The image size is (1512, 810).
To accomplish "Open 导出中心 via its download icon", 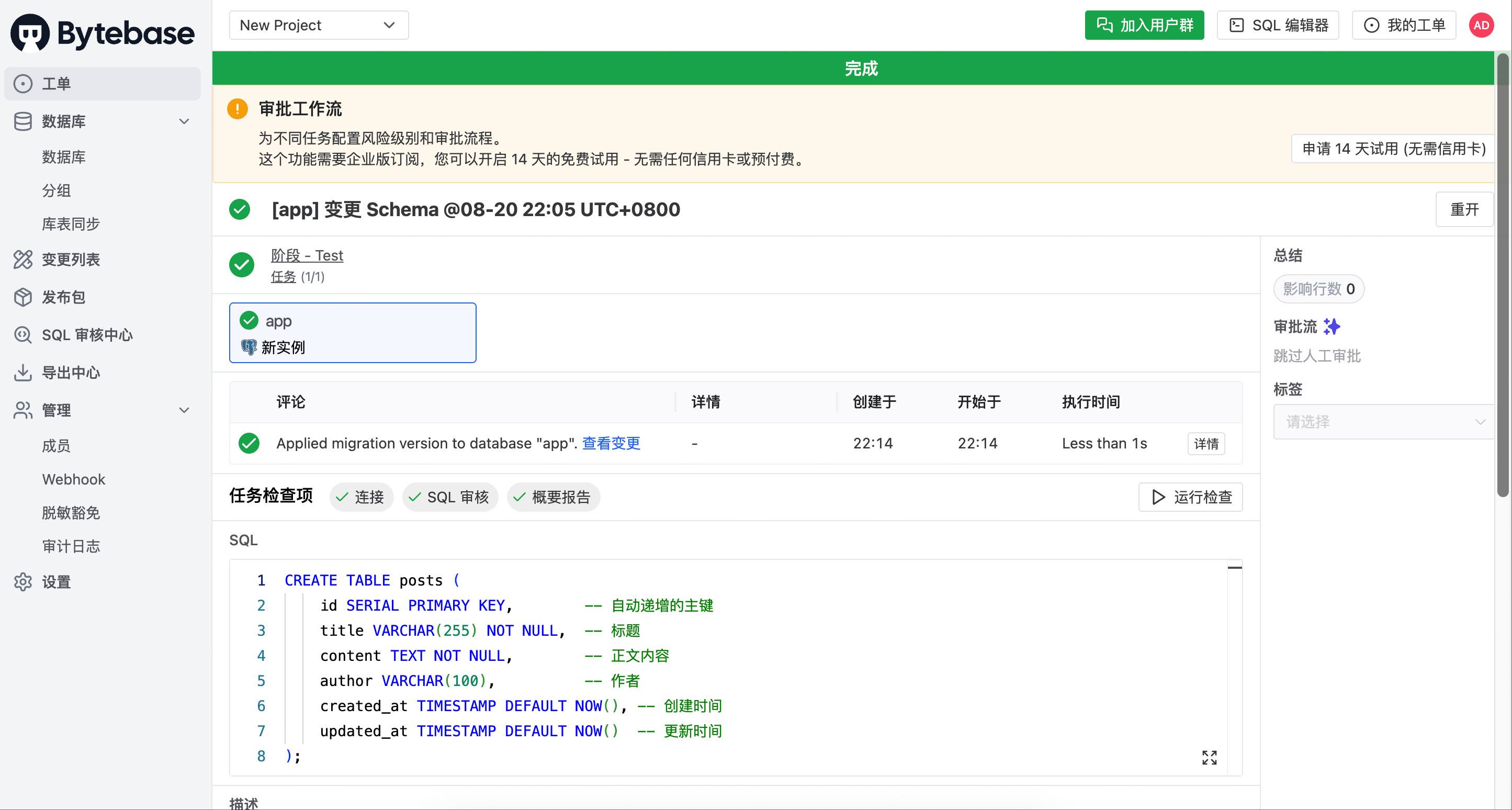I will 23,372.
